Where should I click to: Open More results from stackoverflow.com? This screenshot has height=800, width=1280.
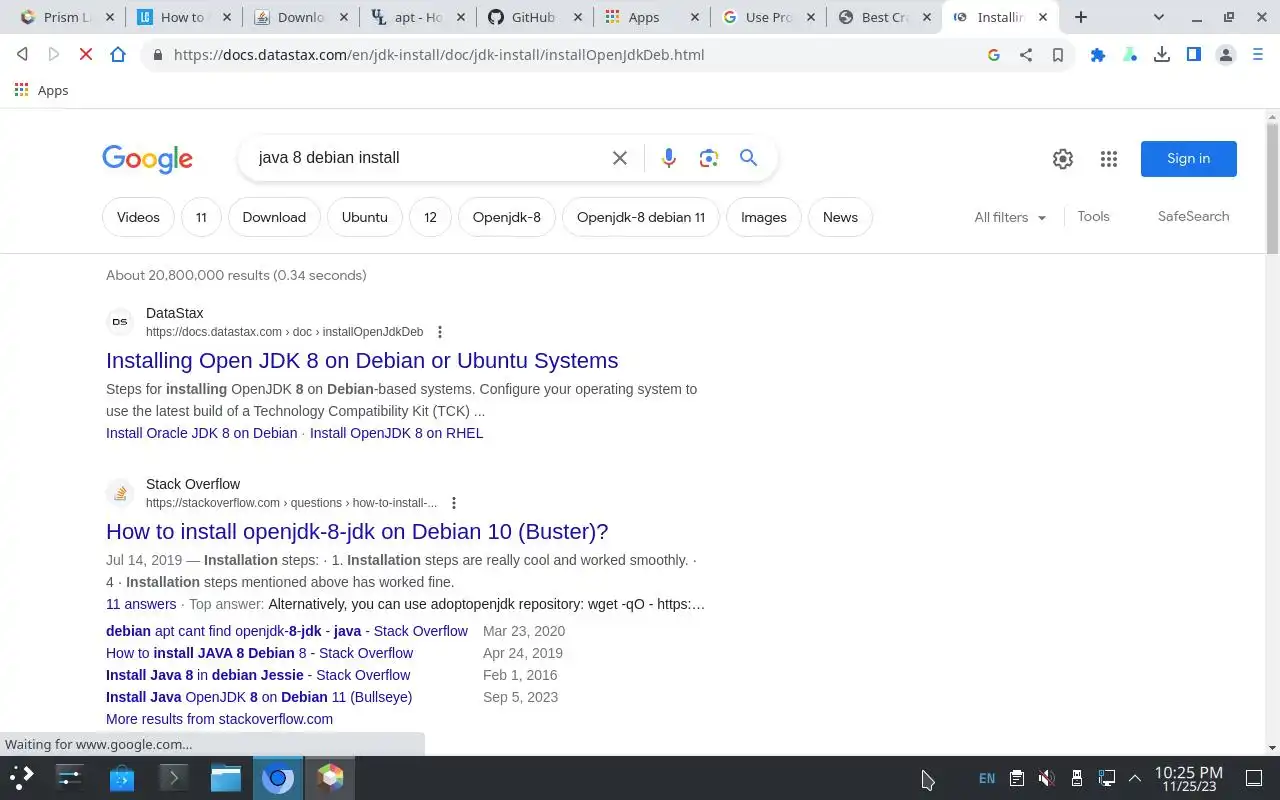pyautogui.click(x=219, y=719)
